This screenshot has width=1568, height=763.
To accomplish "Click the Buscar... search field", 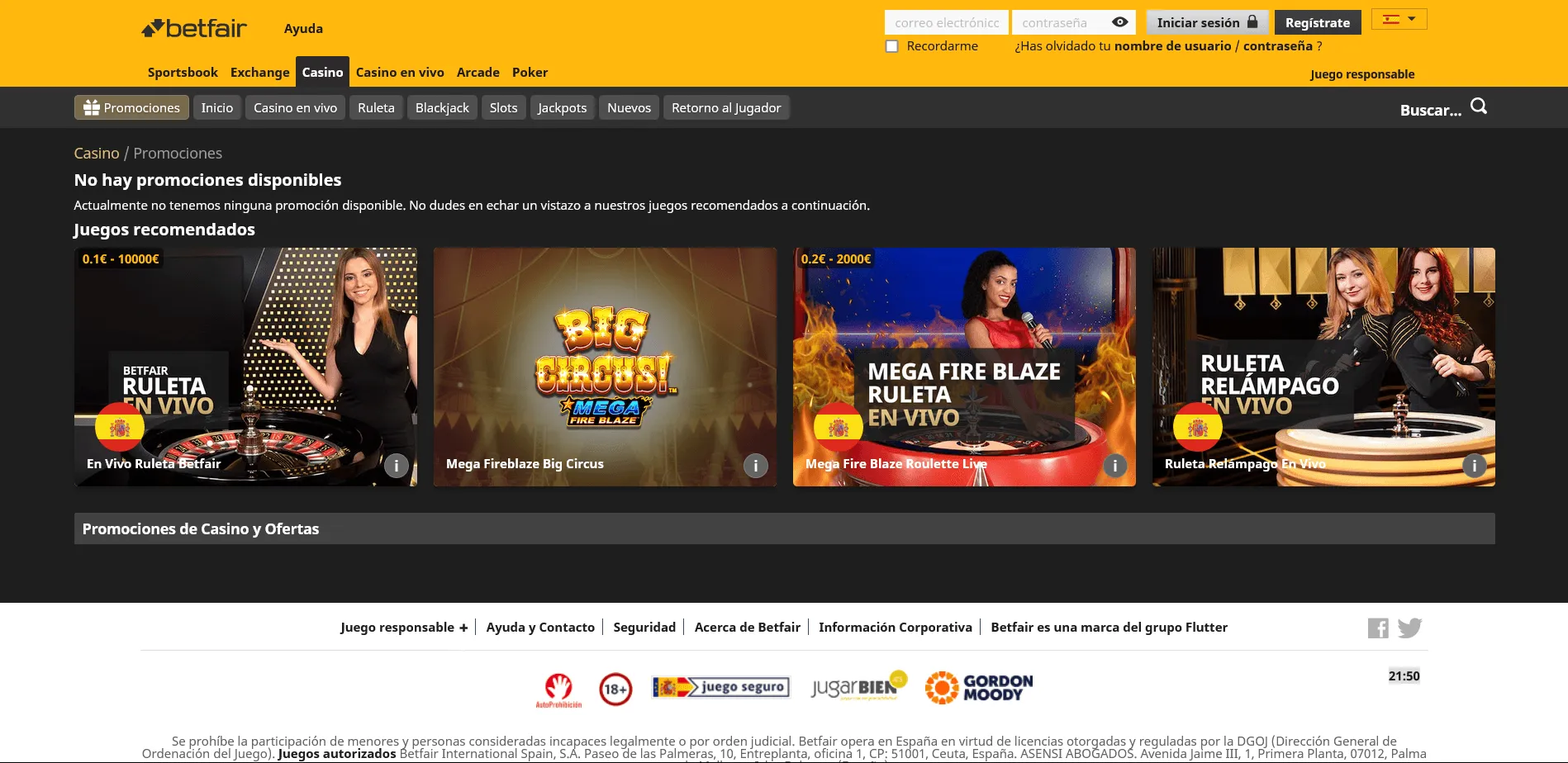I will coord(1431,110).
